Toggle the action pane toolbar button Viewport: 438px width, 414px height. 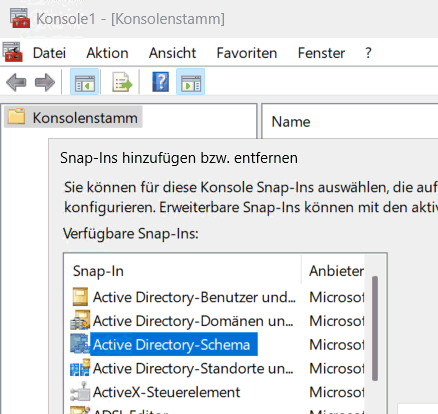coord(190,82)
